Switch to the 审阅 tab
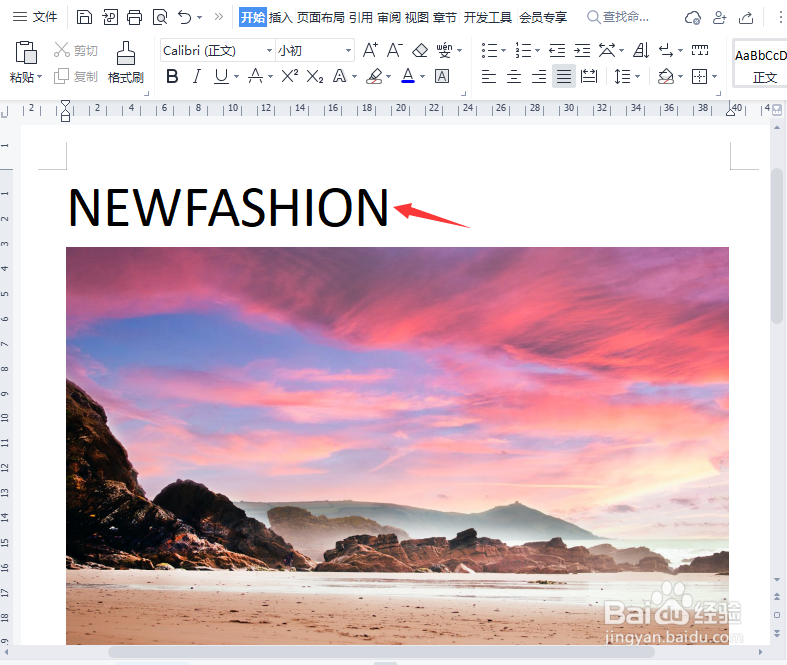Viewport: 787px width, 665px height. pos(389,18)
